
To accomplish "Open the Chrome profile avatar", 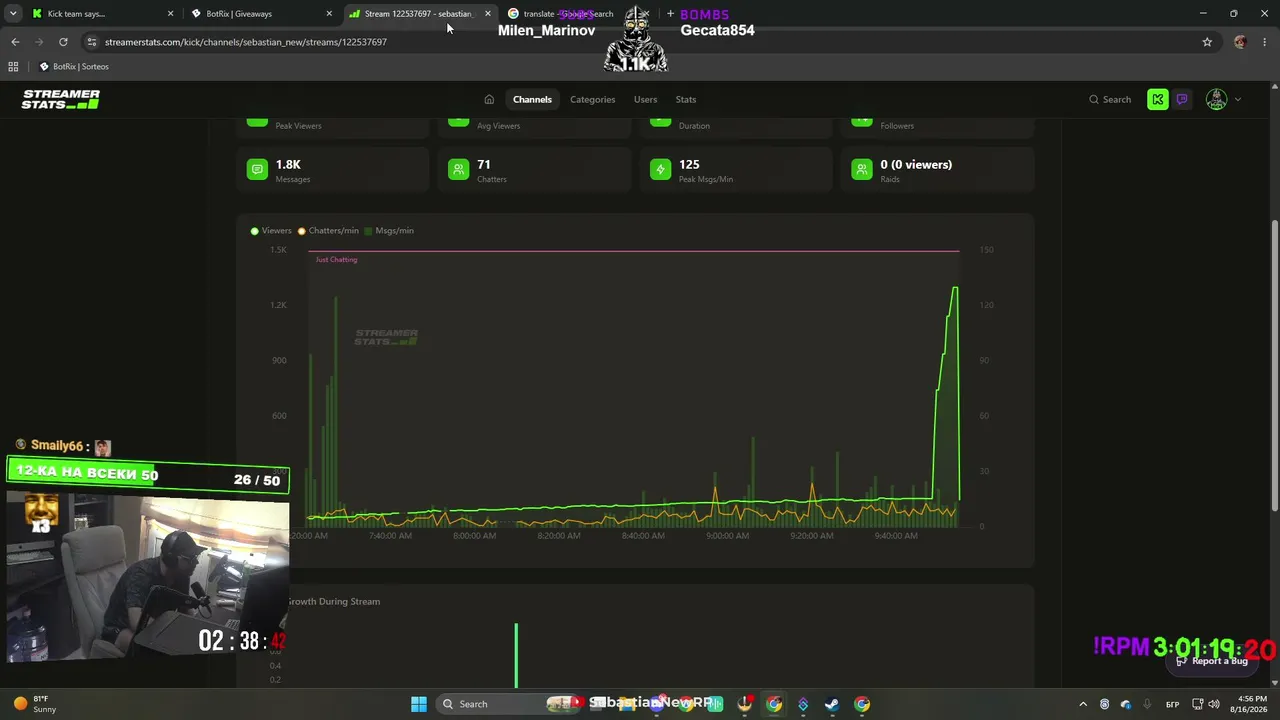I will coord(1240,42).
